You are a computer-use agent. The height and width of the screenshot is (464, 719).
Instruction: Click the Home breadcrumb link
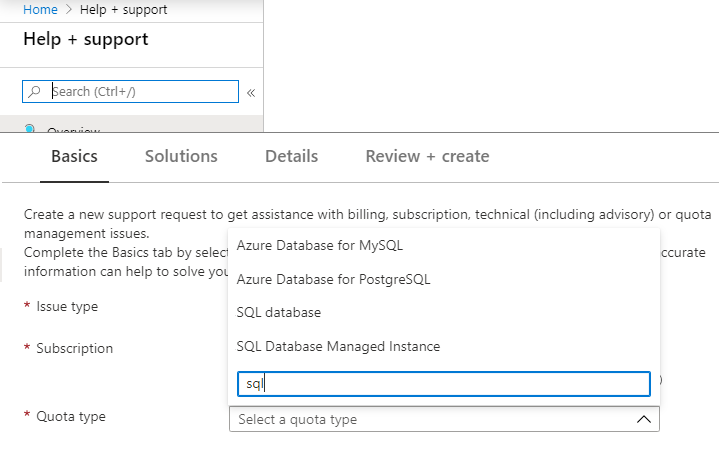[x=40, y=10]
